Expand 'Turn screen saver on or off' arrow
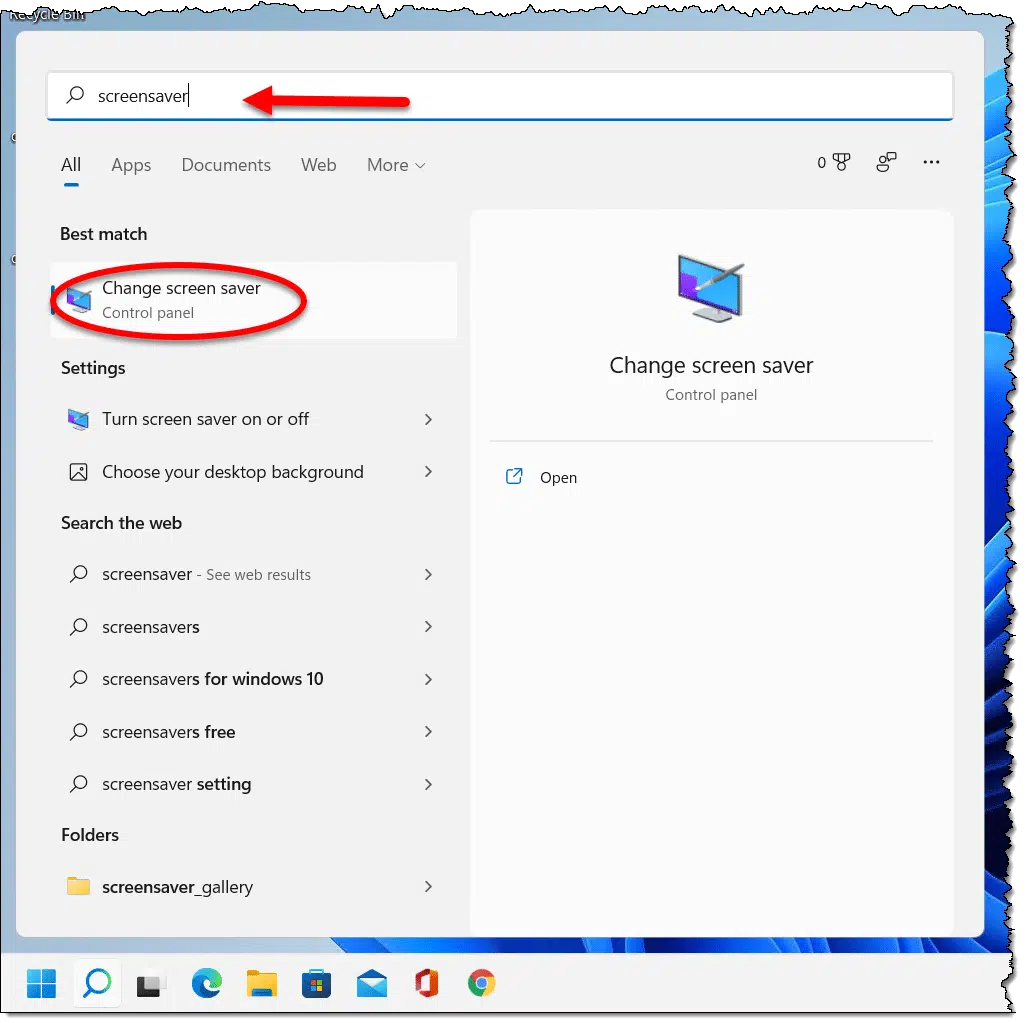Screen dimensions: 1029x1023 pyautogui.click(x=428, y=419)
